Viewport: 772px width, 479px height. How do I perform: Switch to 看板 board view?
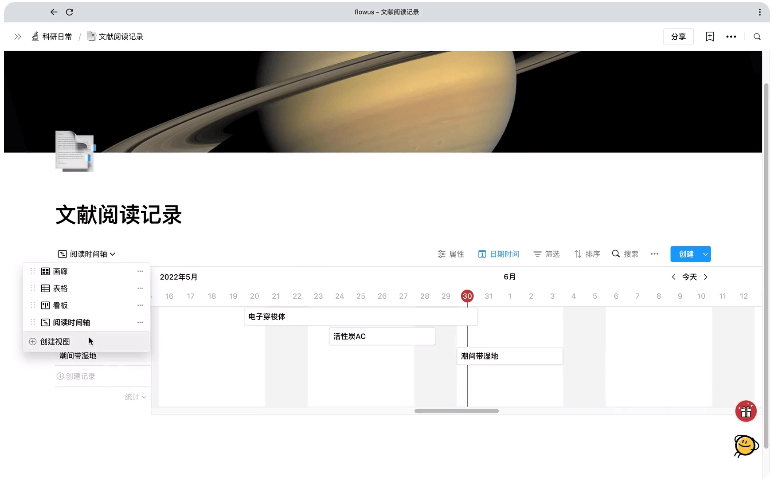pyautogui.click(x=60, y=305)
